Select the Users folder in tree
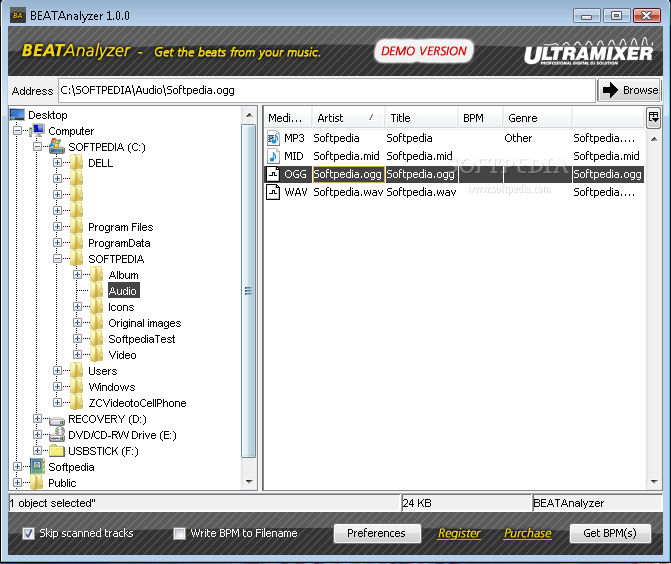The height and width of the screenshot is (564, 671). [103, 371]
